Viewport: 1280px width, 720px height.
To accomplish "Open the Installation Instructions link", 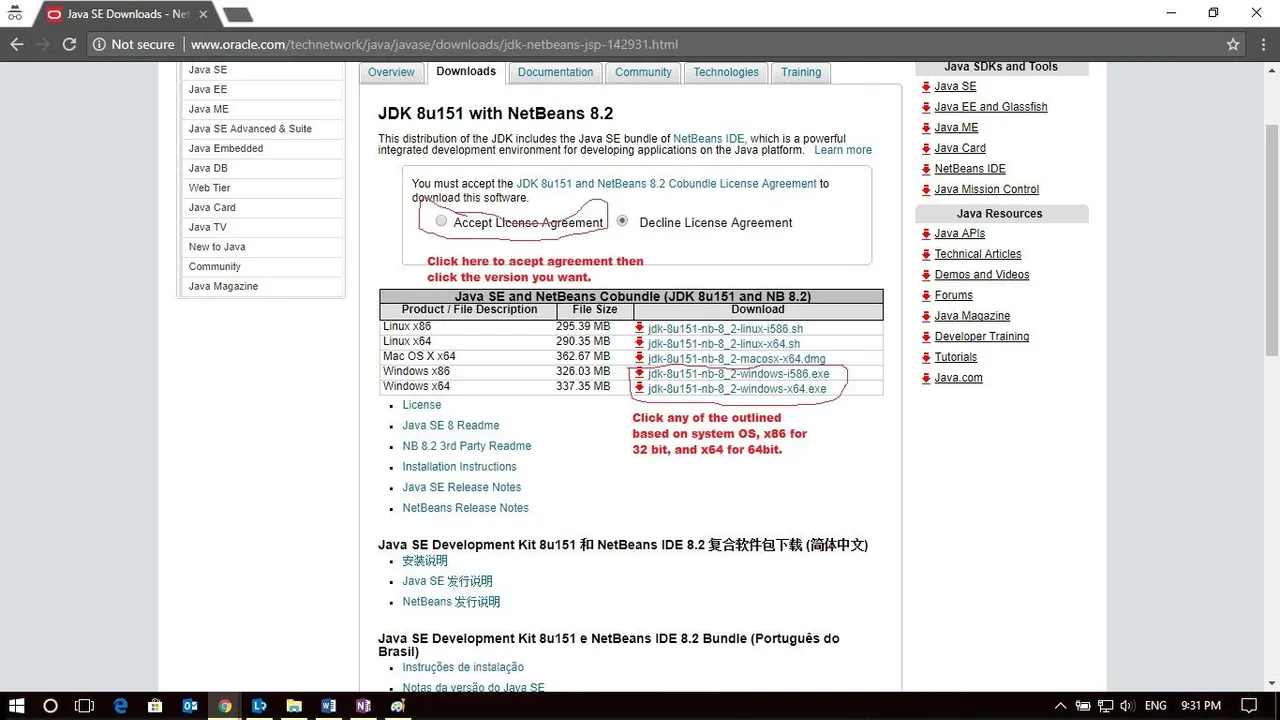I will coord(459,467).
